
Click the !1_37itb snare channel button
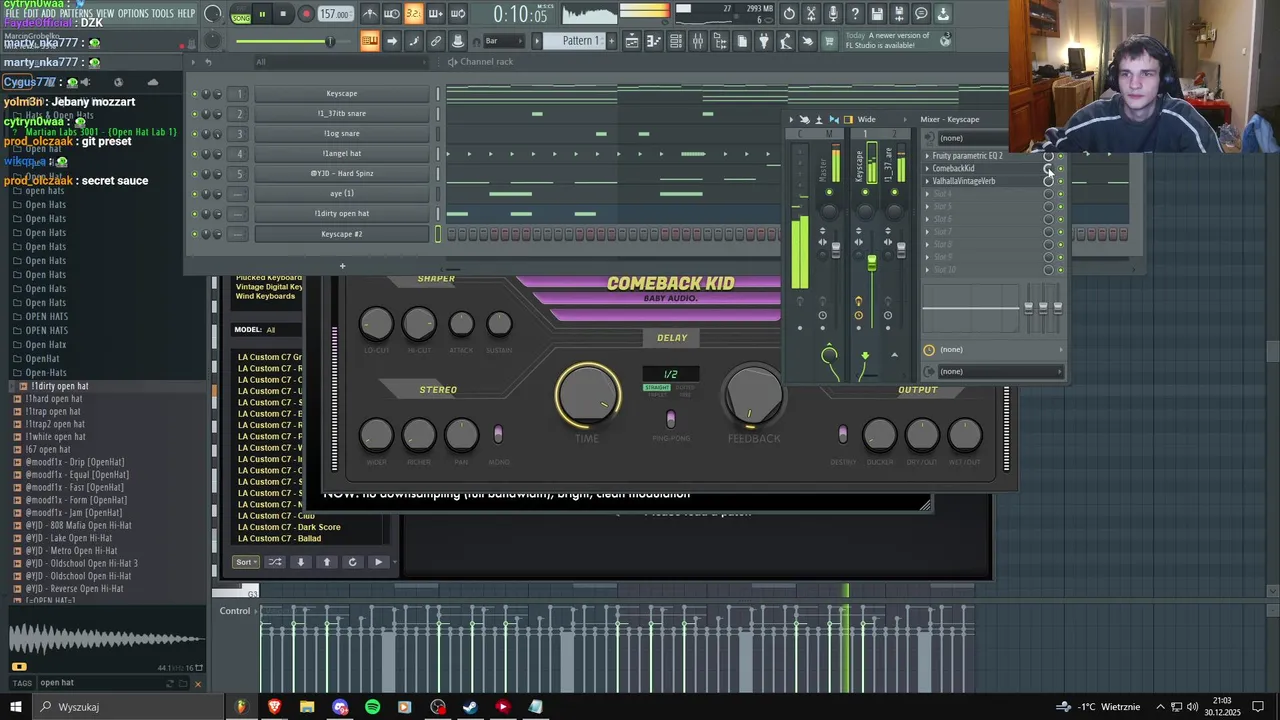click(341, 113)
